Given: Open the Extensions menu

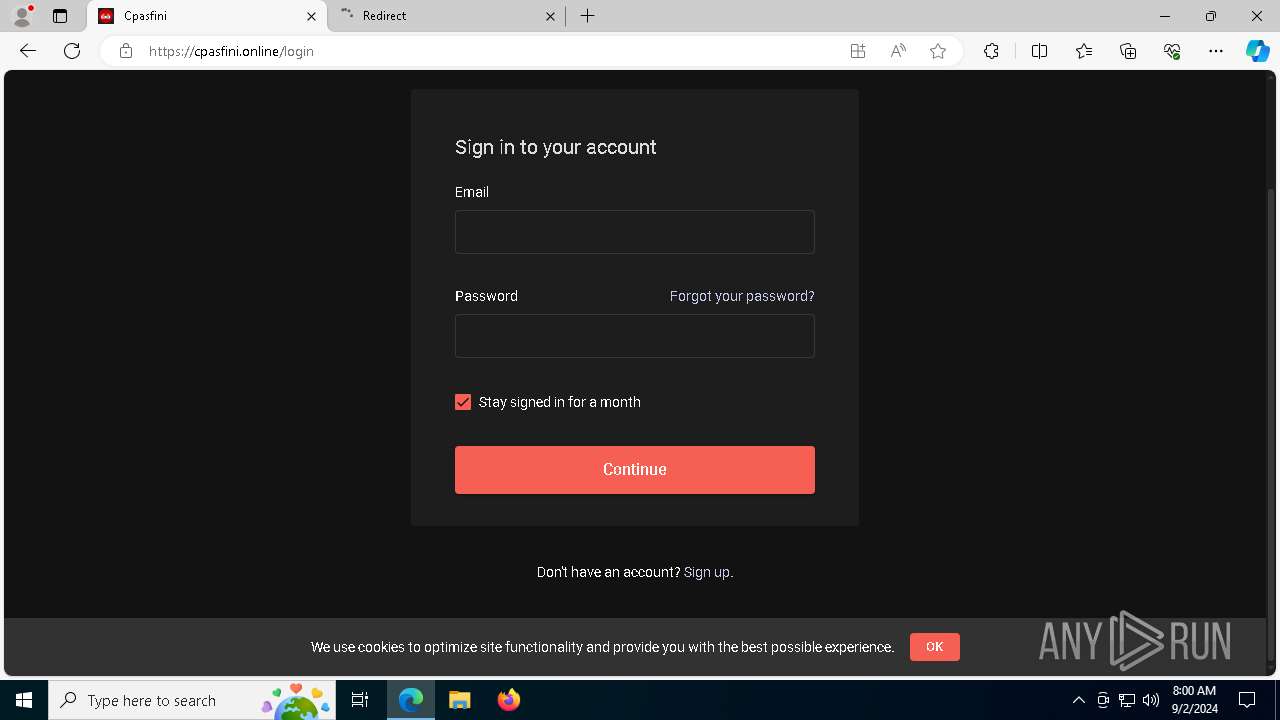Looking at the screenshot, I should click(x=991, y=51).
